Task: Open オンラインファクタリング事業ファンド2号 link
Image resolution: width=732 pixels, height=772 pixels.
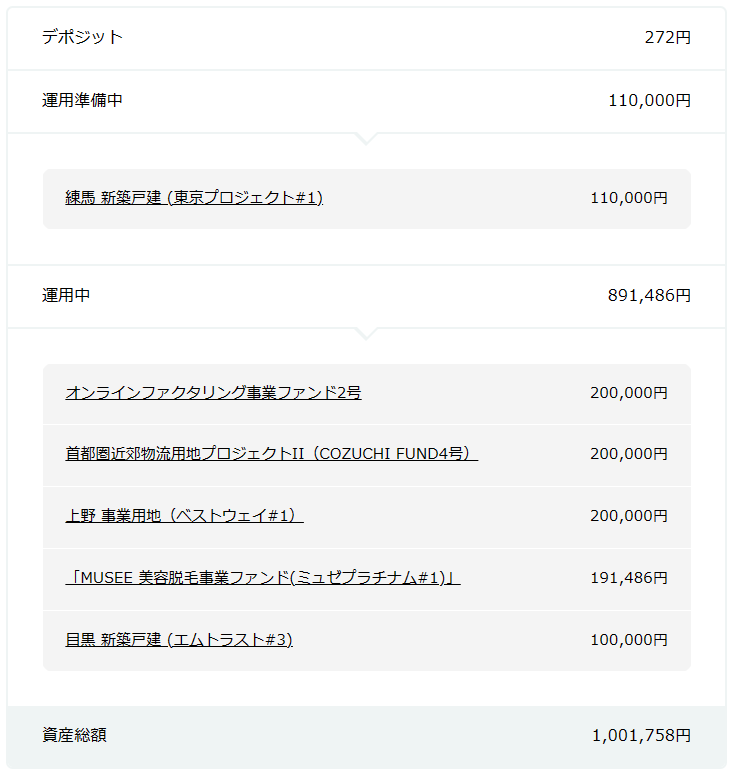Action: 213,393
